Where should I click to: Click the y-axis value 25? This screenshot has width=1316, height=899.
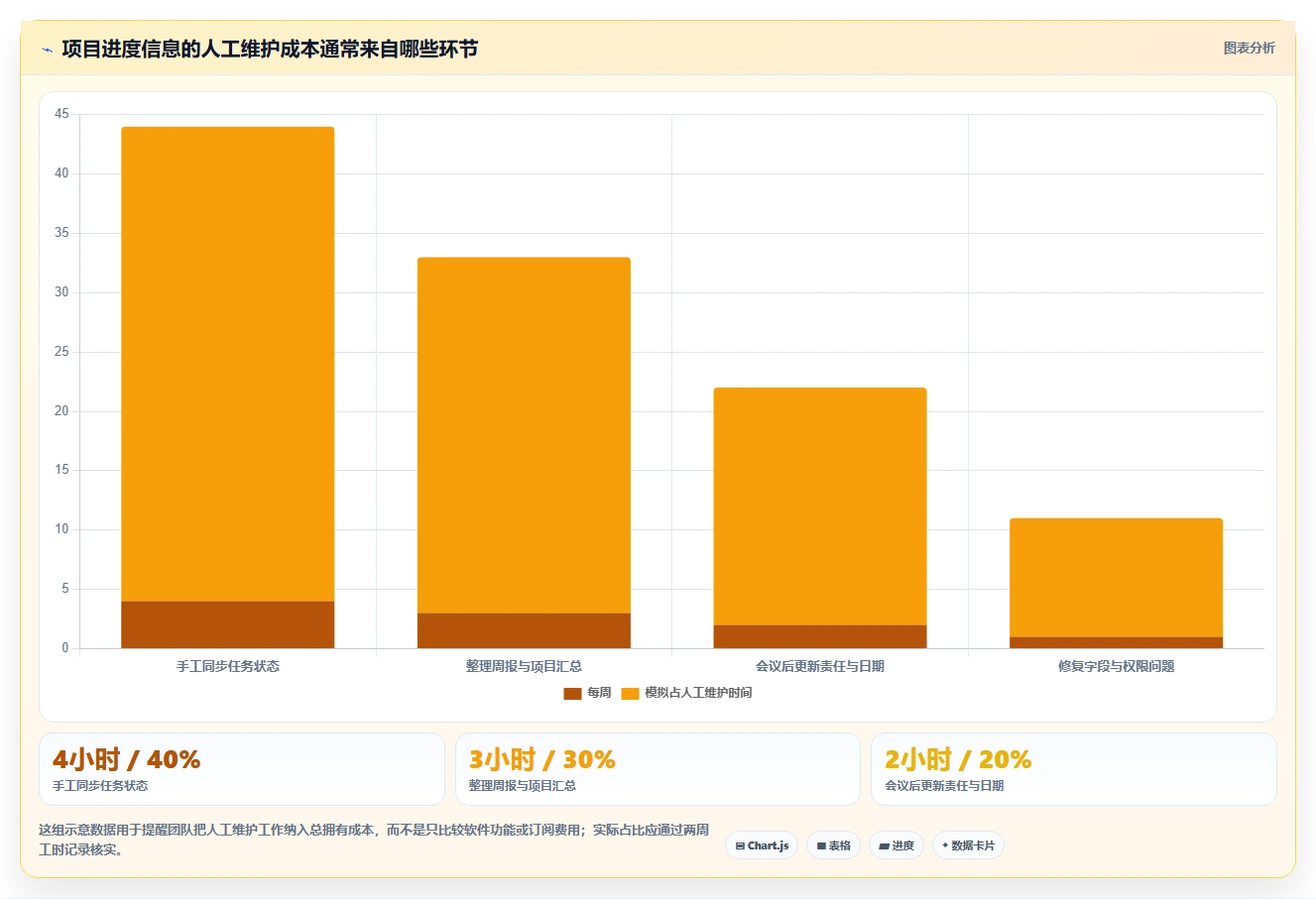pyautogui.click(x=61, y=352)
